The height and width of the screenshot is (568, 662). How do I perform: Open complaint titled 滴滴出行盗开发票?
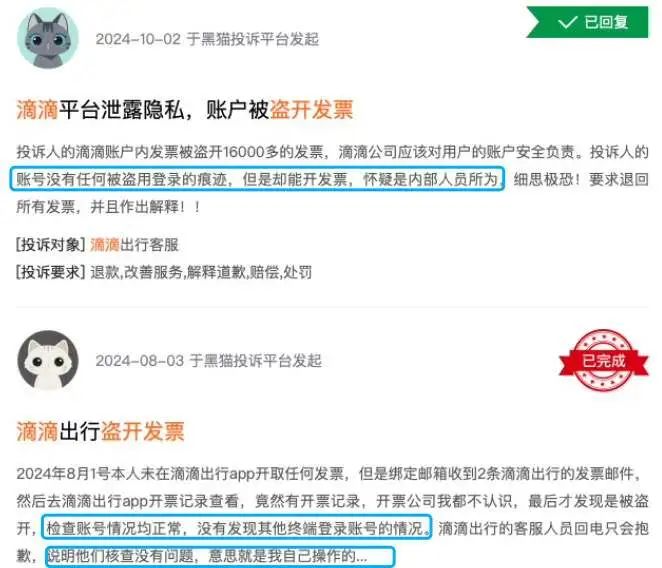point(100,432)
